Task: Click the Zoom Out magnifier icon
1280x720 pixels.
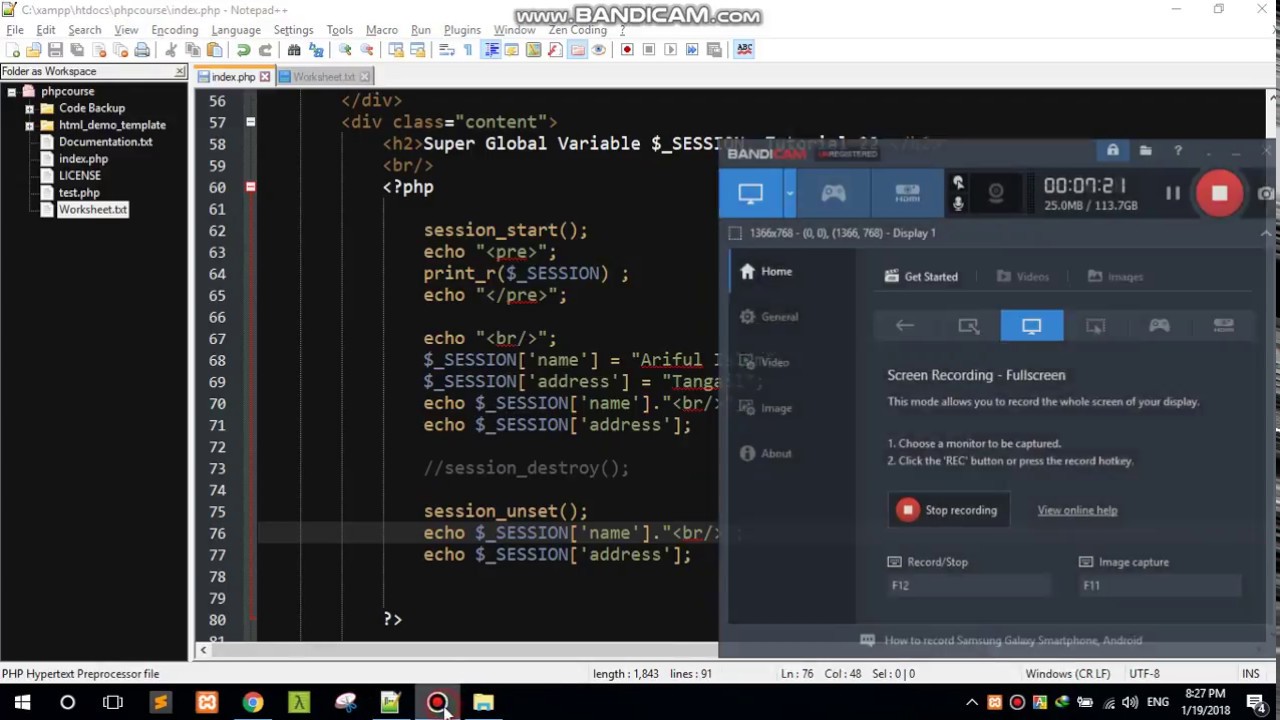Action: pos(367,50)
